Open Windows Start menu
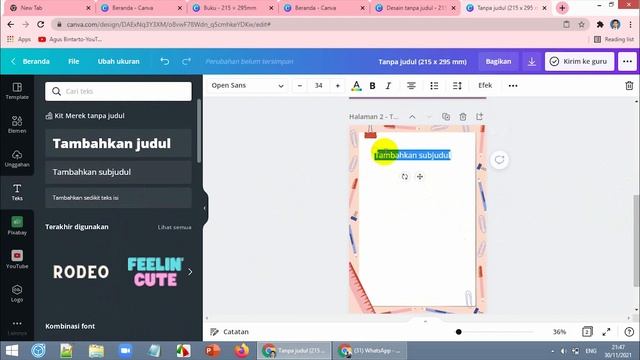Viewport: 640px width, 360px height. point(12,351)
